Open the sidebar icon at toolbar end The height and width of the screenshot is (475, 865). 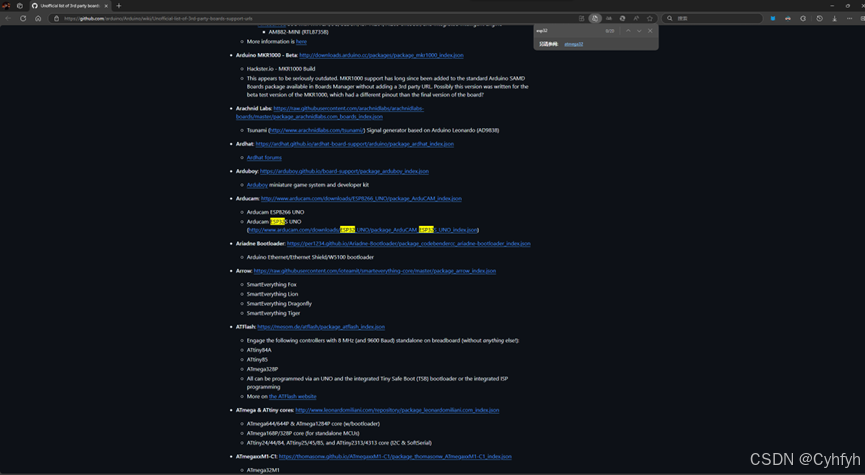tap(861, 18)
